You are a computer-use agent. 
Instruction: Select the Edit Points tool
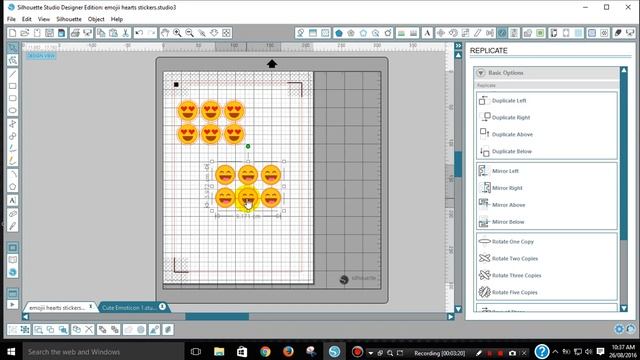[13, 60]
